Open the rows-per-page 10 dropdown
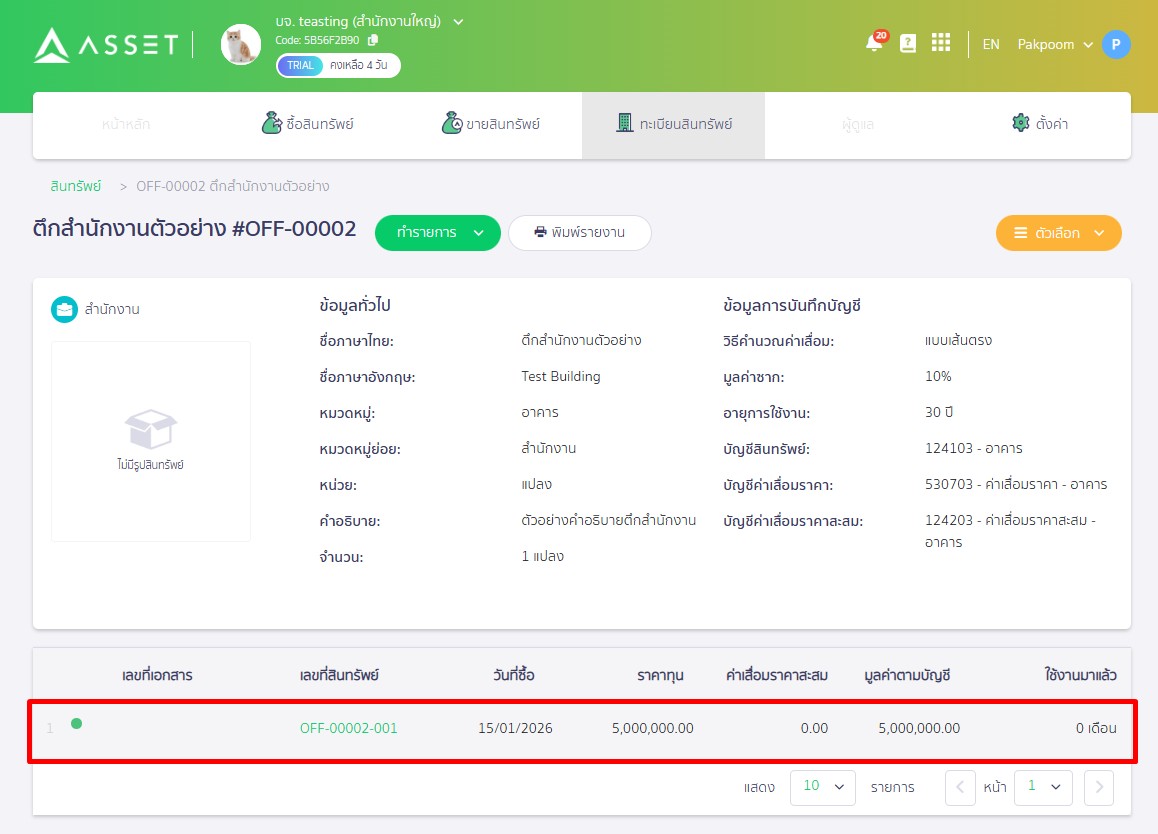This screenshot has width=1158, height=834. 822,787
